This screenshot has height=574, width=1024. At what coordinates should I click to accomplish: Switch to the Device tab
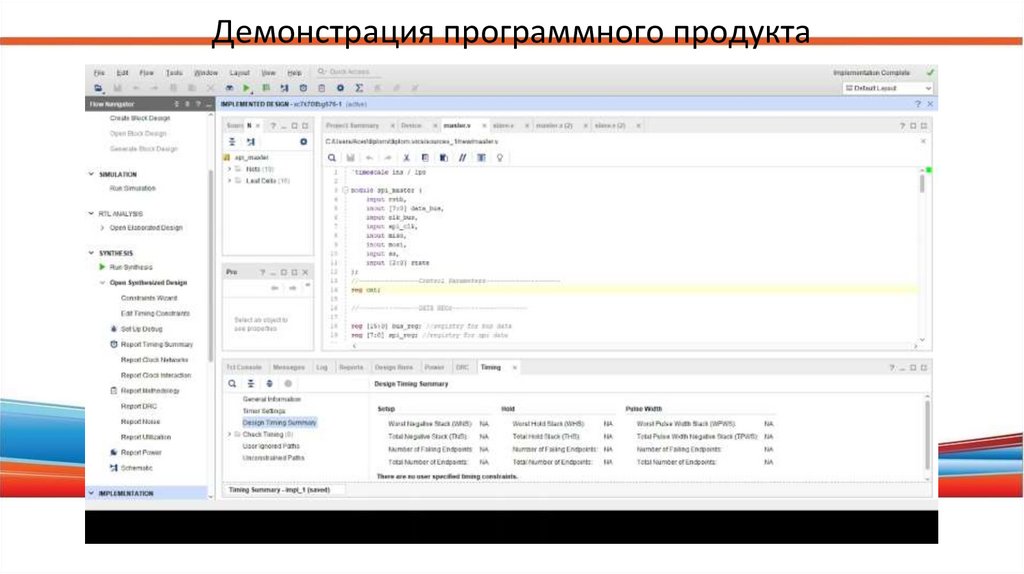click(411, 125)
